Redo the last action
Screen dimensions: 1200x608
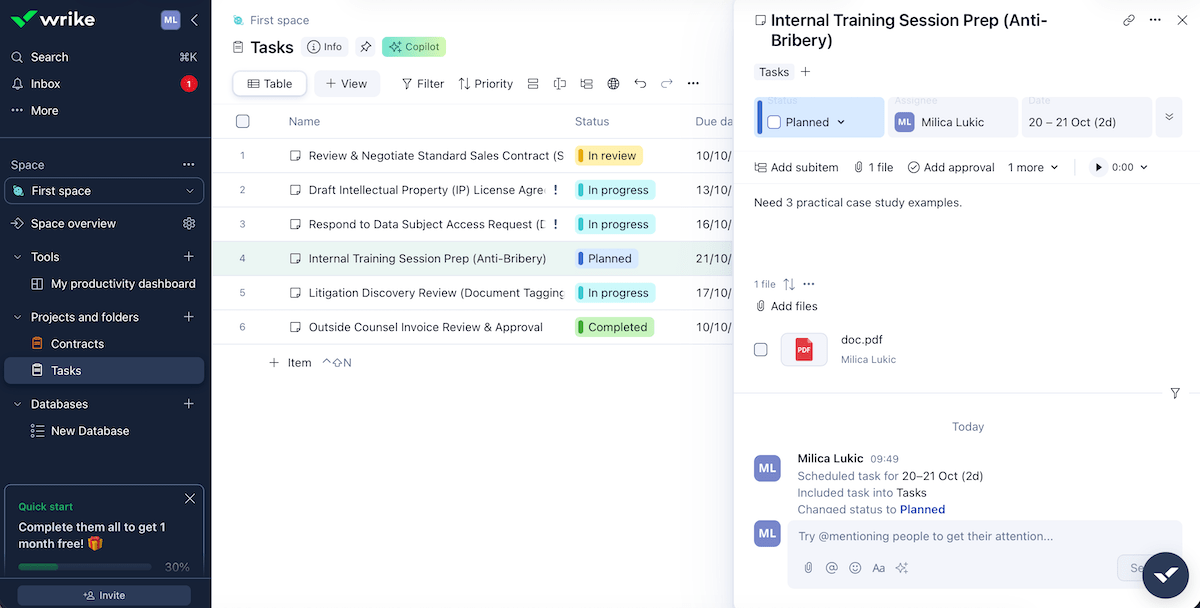667,84
